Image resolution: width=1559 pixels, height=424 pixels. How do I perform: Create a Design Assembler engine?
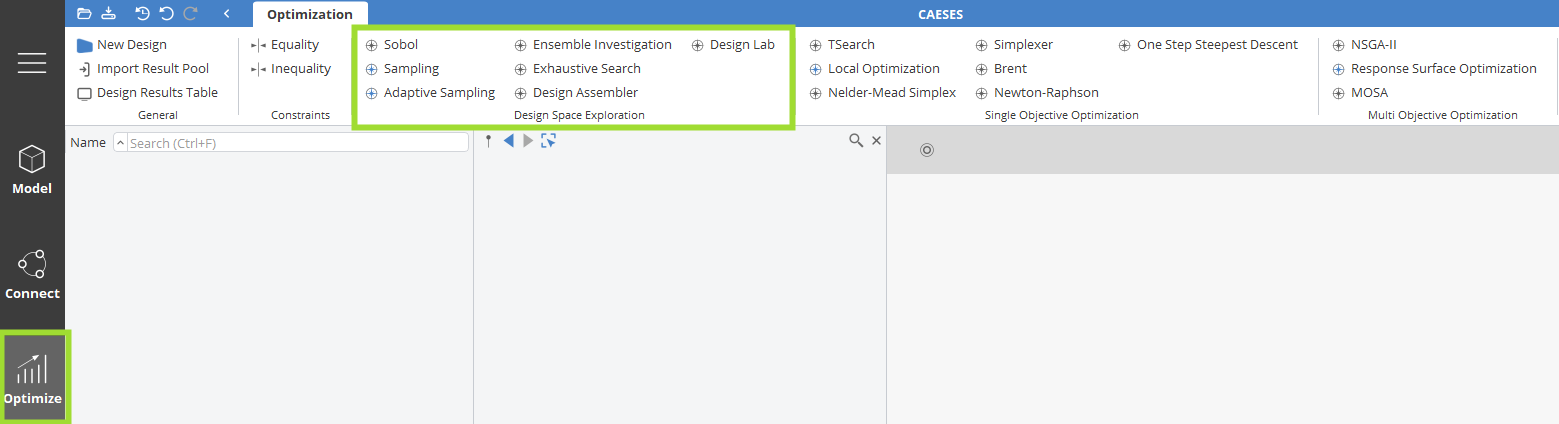(576, 93)
